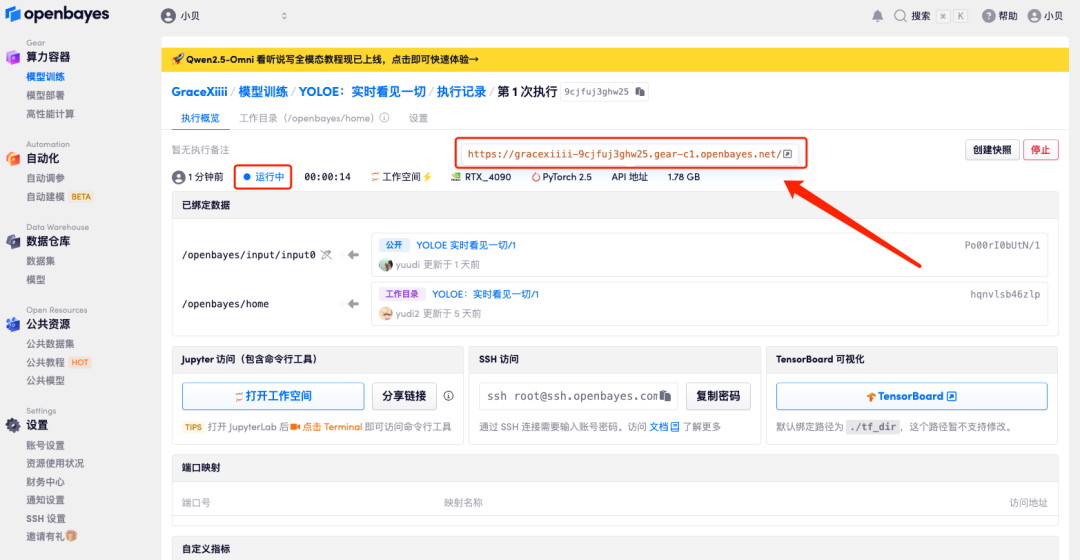Screen dimensions: 1080x560
Task: Click the 设置 gear icon in sidebar
Action: click(13, 425)
